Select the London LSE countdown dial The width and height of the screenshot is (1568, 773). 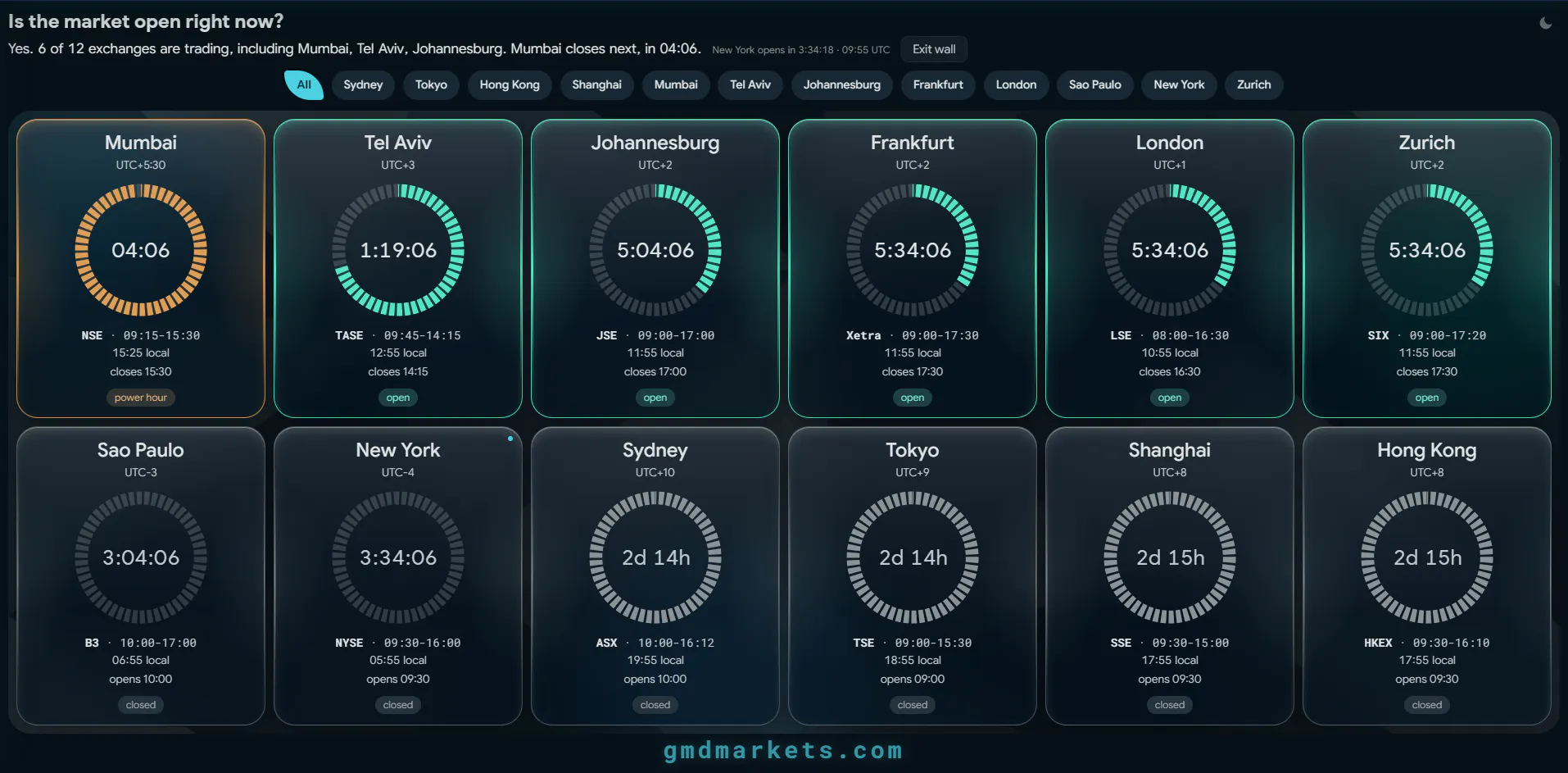(1170, 250)
